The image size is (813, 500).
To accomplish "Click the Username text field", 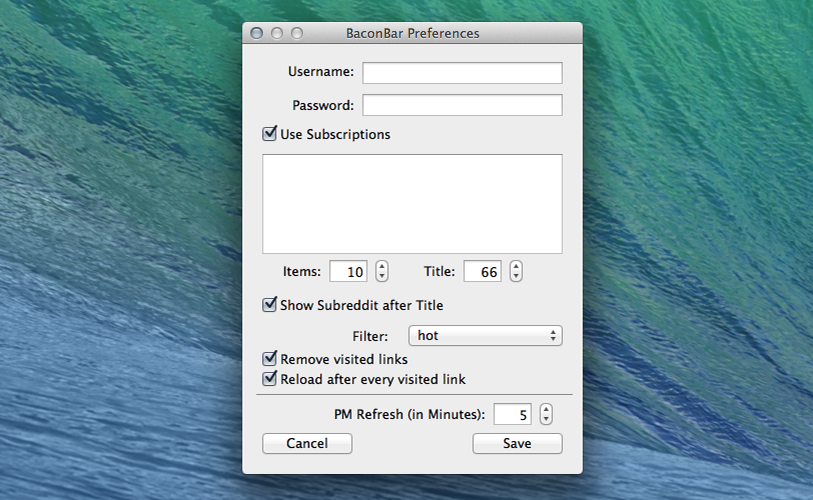I will [x=462, y=73].
